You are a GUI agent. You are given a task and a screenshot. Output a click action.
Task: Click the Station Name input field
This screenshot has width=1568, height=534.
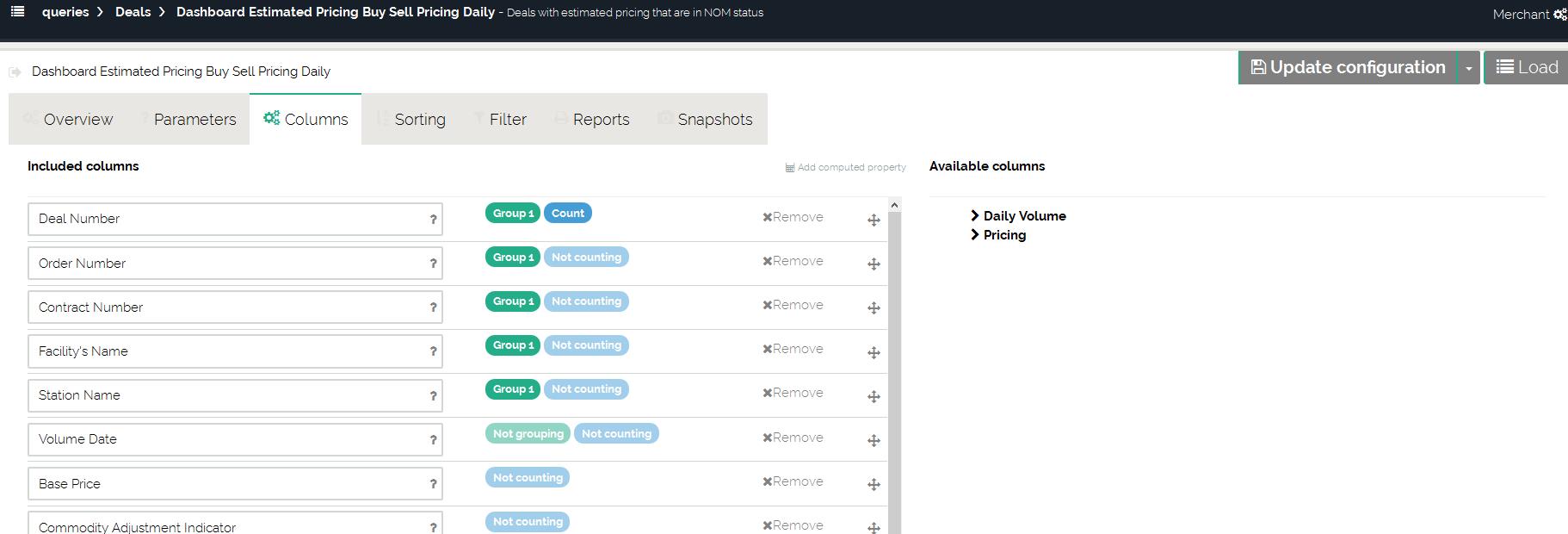tap(228, 395)
